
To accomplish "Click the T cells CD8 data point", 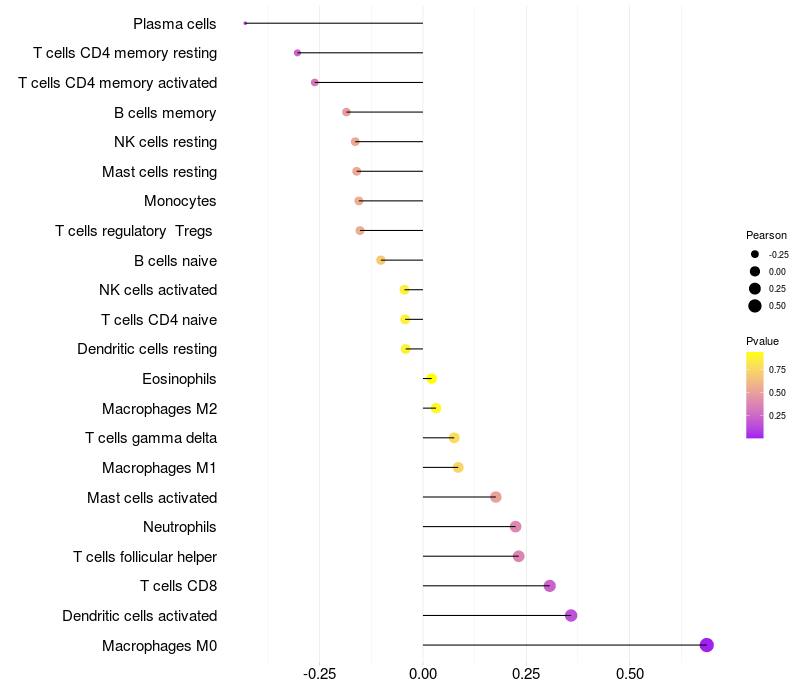I will pyautogui.click(x=549, y=586).
